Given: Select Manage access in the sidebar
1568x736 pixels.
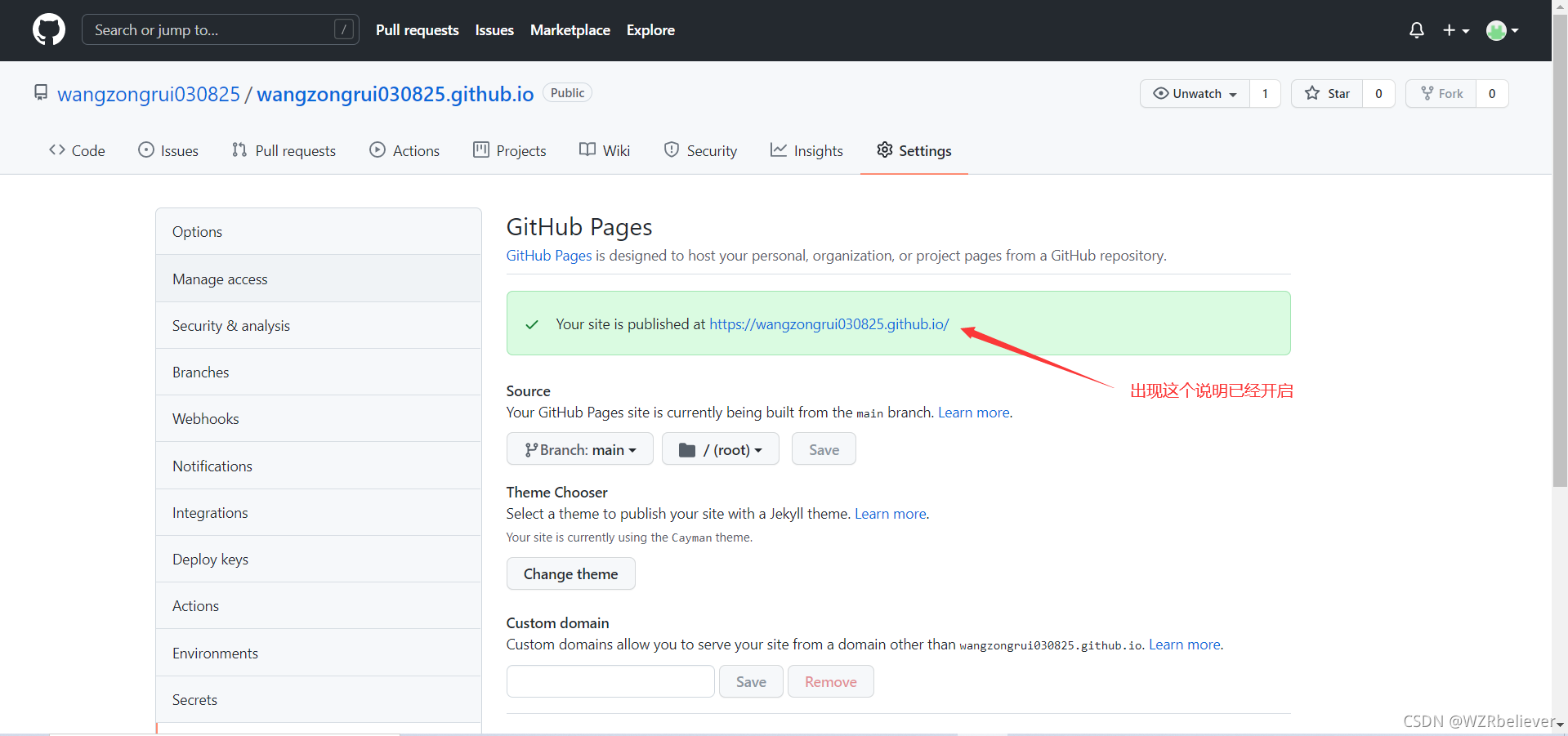Looking at the screenshot, I should pos(319,279).
